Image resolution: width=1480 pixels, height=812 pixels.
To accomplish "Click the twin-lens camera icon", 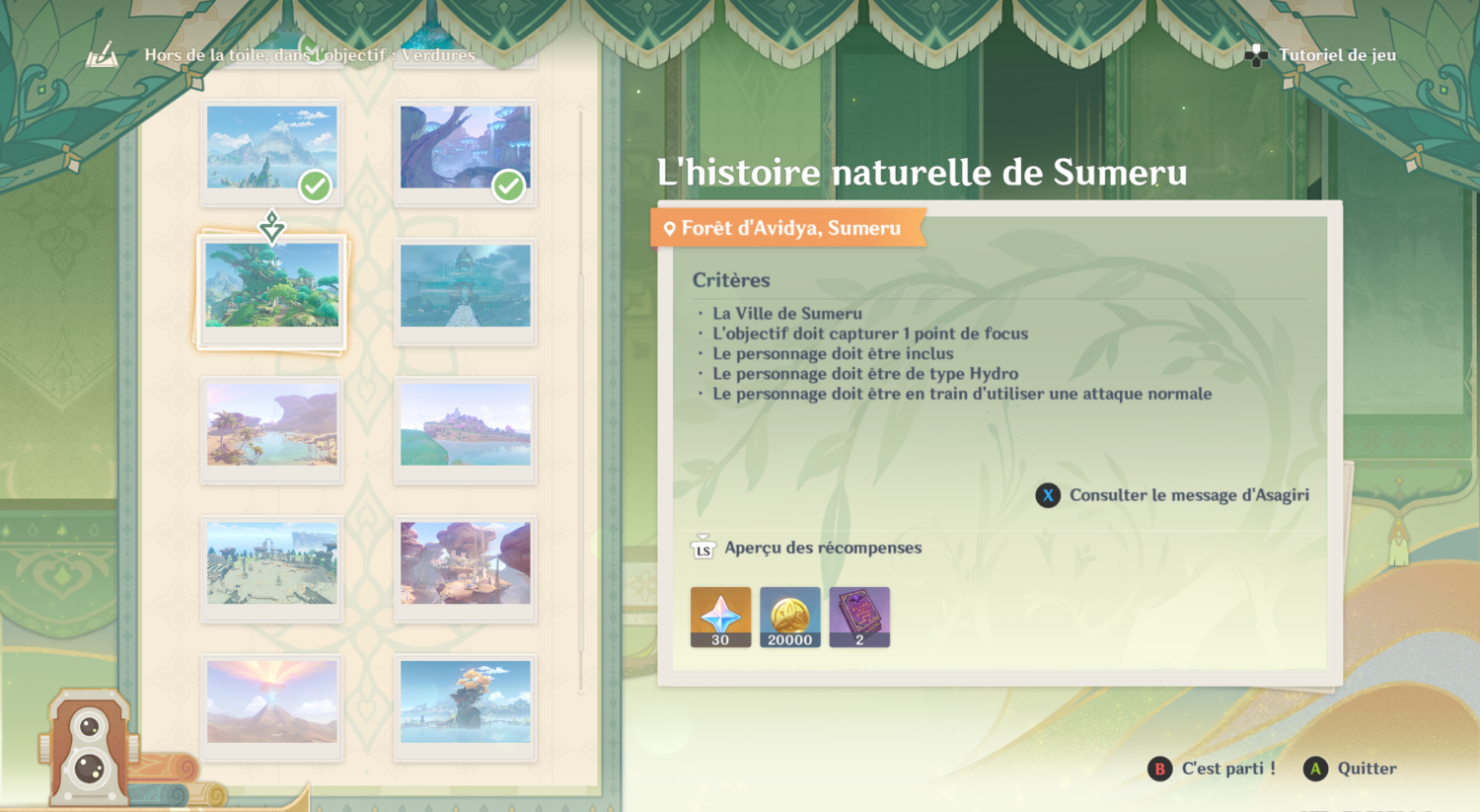I will click(x=89, y=747).
